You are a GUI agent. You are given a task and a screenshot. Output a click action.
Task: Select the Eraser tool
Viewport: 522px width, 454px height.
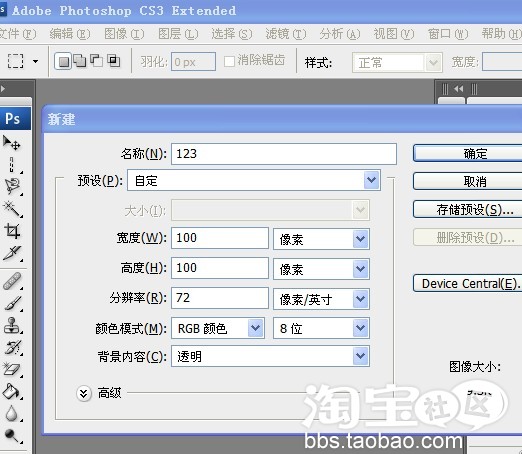point(13,369)
